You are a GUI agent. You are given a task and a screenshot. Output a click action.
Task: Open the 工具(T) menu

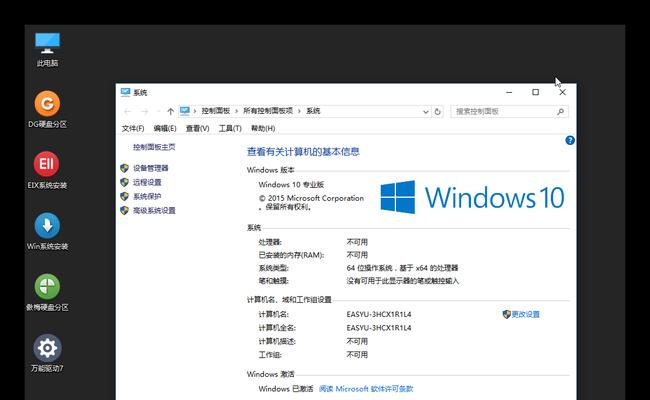pos(230,128)
